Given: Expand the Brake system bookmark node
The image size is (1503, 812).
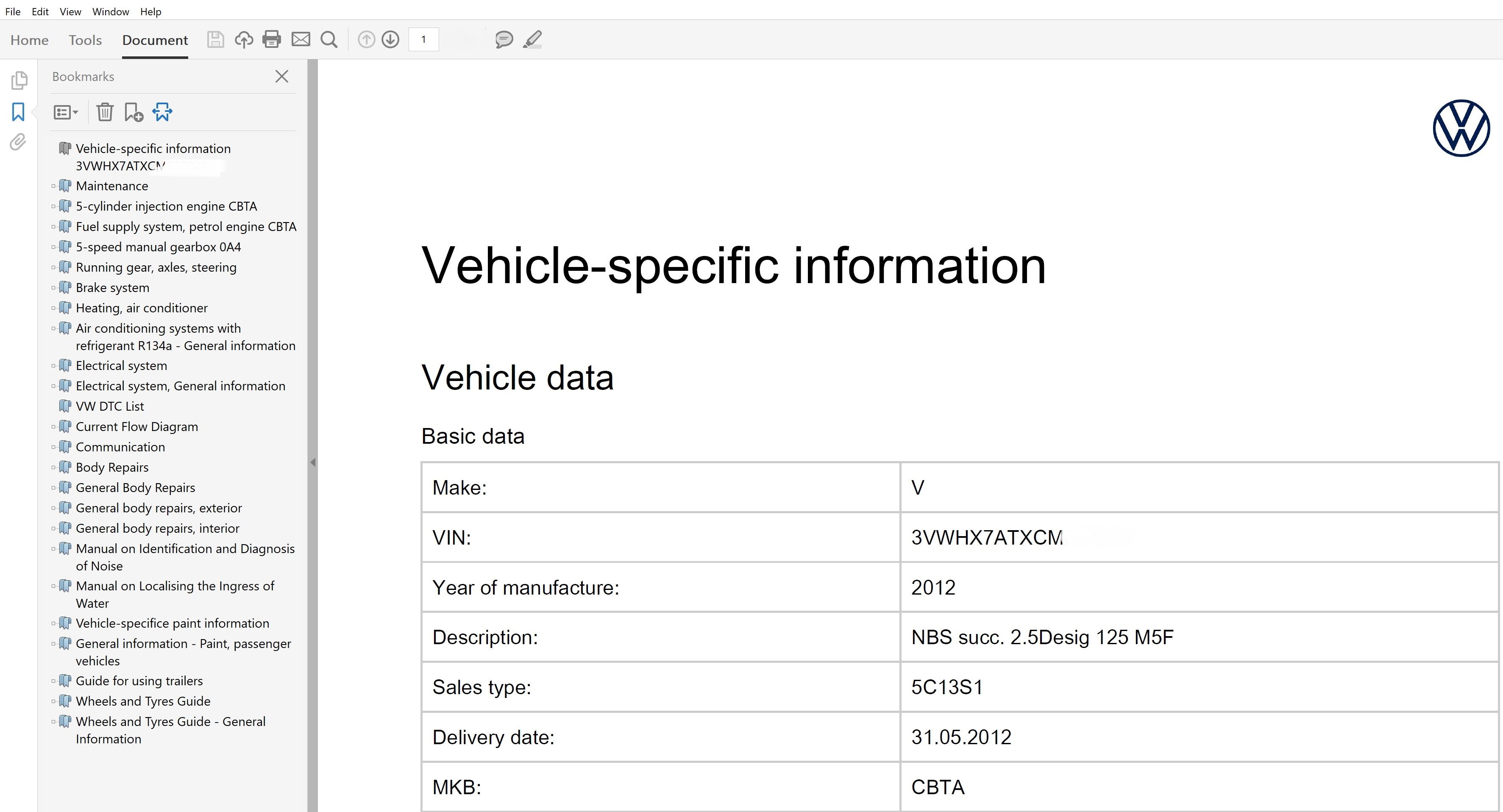Looking at the screenshot, I should [x=54, y=288].
